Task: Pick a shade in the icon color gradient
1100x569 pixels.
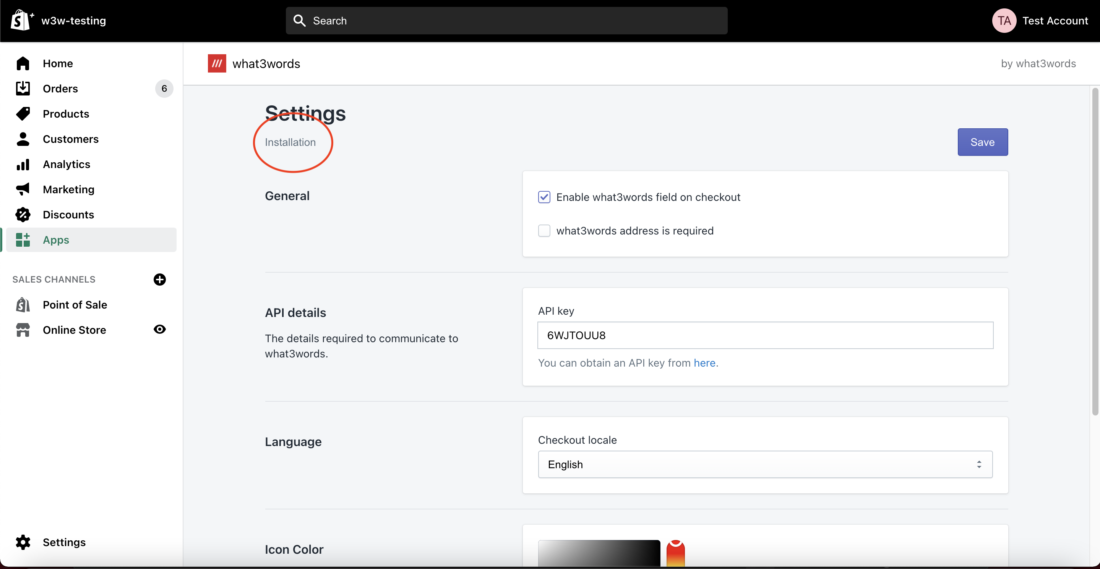Action: (599, 554)
